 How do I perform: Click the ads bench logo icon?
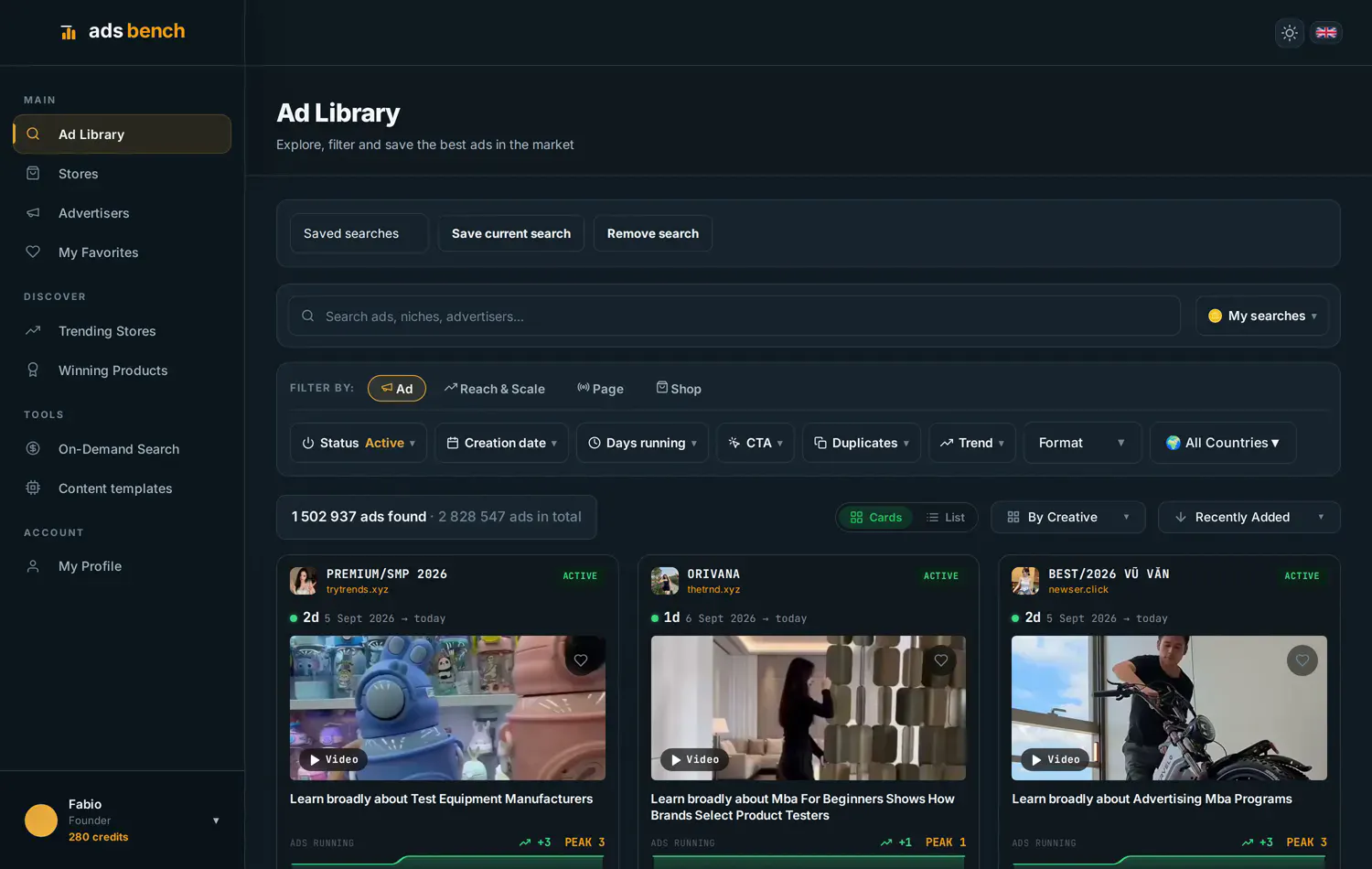point(69,32)
